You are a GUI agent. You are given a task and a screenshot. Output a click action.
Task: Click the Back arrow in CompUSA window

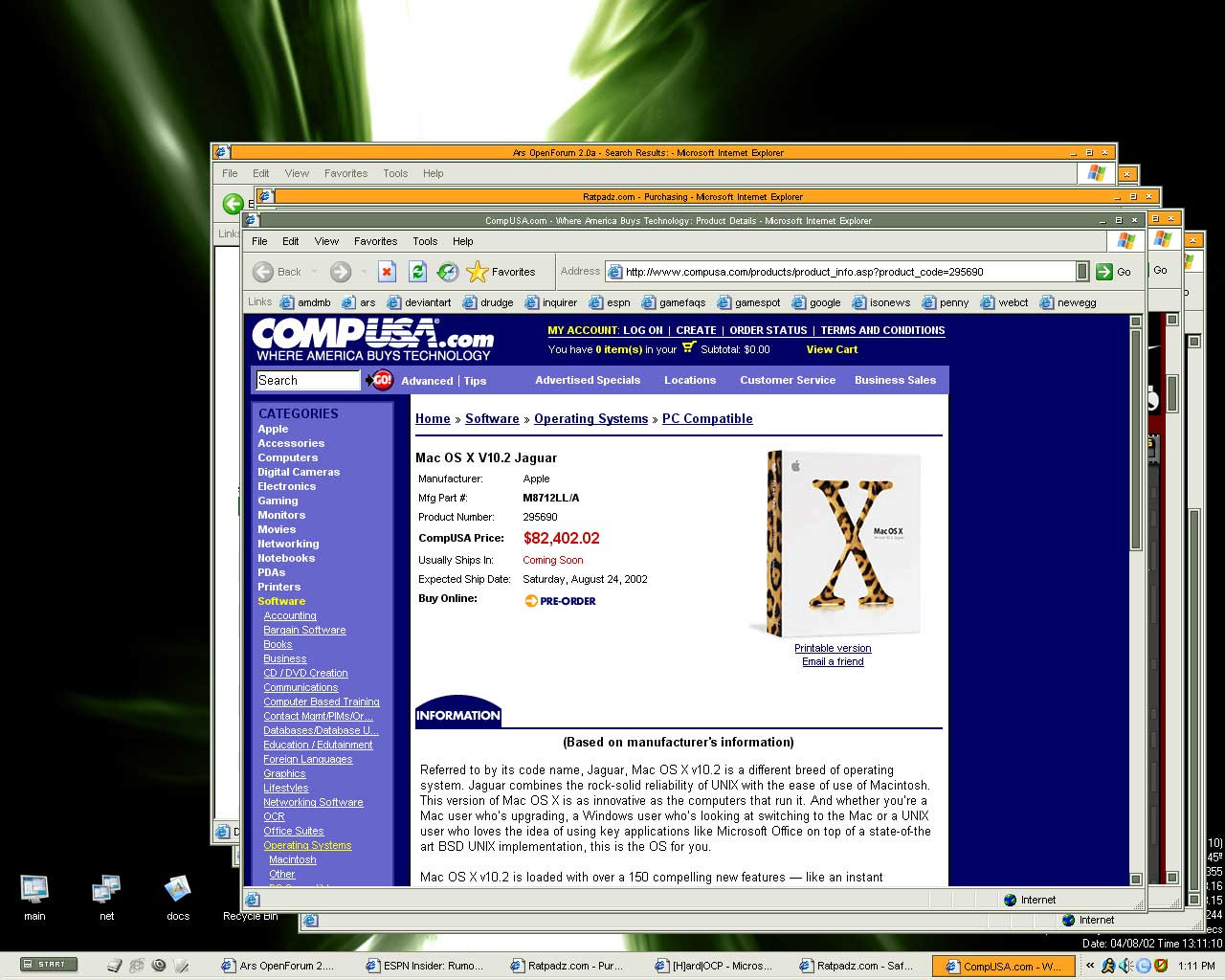pos(263,272)
